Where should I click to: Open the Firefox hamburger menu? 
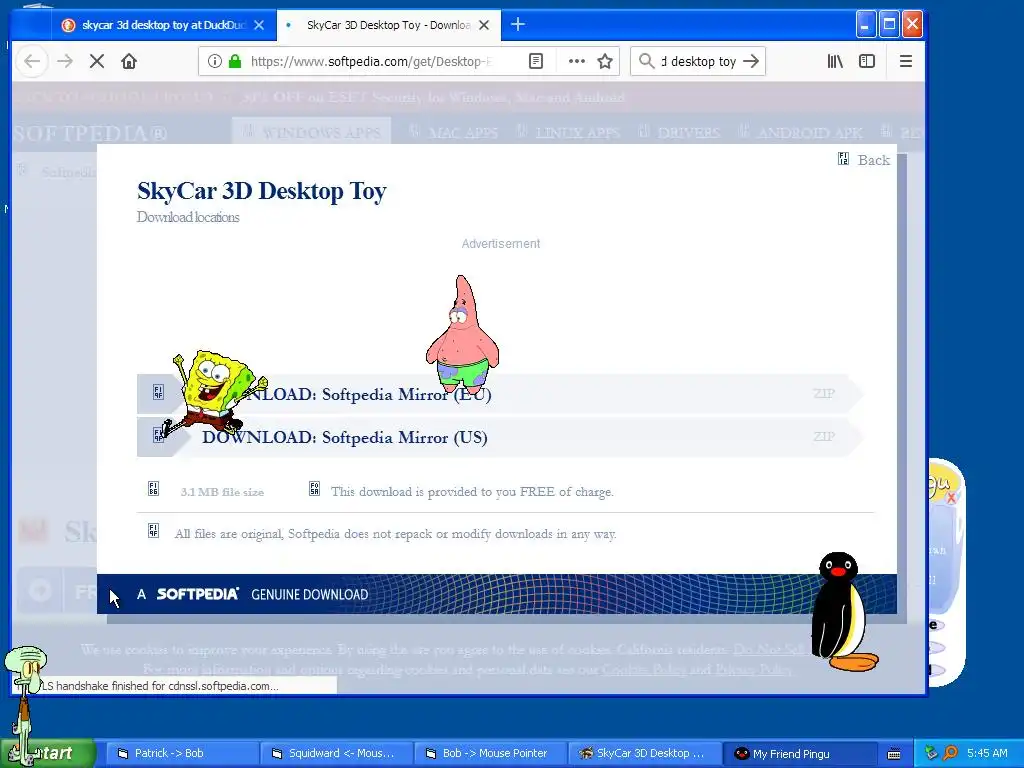tap(905, 61)
